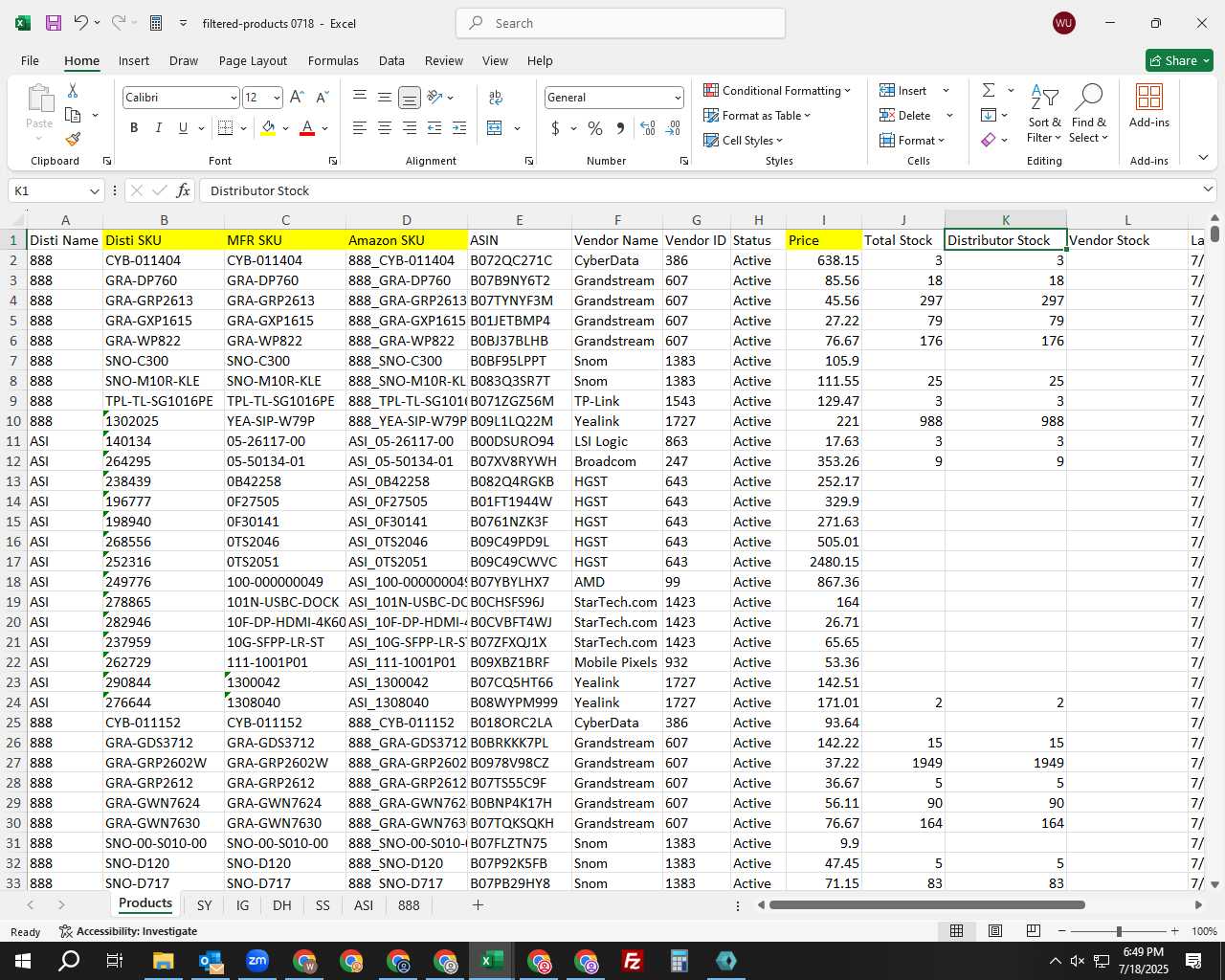1225x980 pixels.
Task: Open the font name Calibri dropdown
Action: (234, 98)
